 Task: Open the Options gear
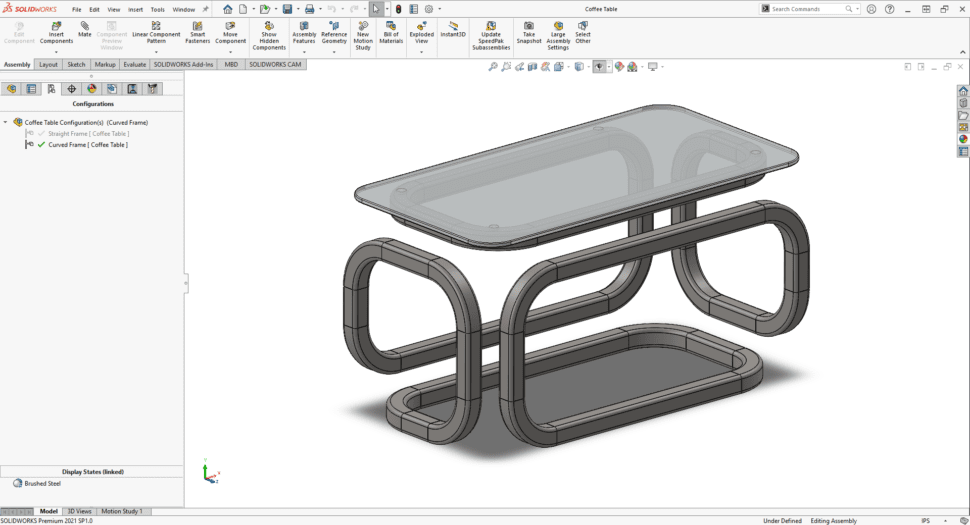(429, 9)
